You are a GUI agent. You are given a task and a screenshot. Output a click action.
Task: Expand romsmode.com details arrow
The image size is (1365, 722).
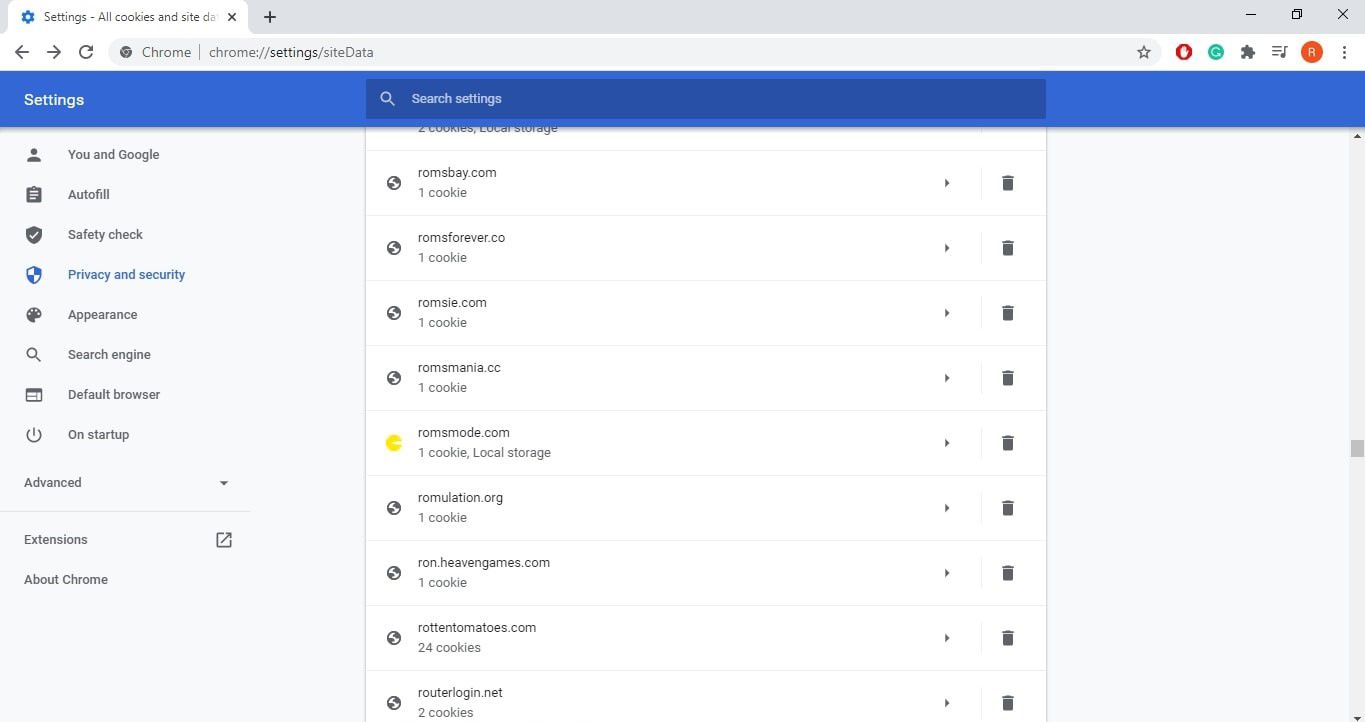click(946, 443)
